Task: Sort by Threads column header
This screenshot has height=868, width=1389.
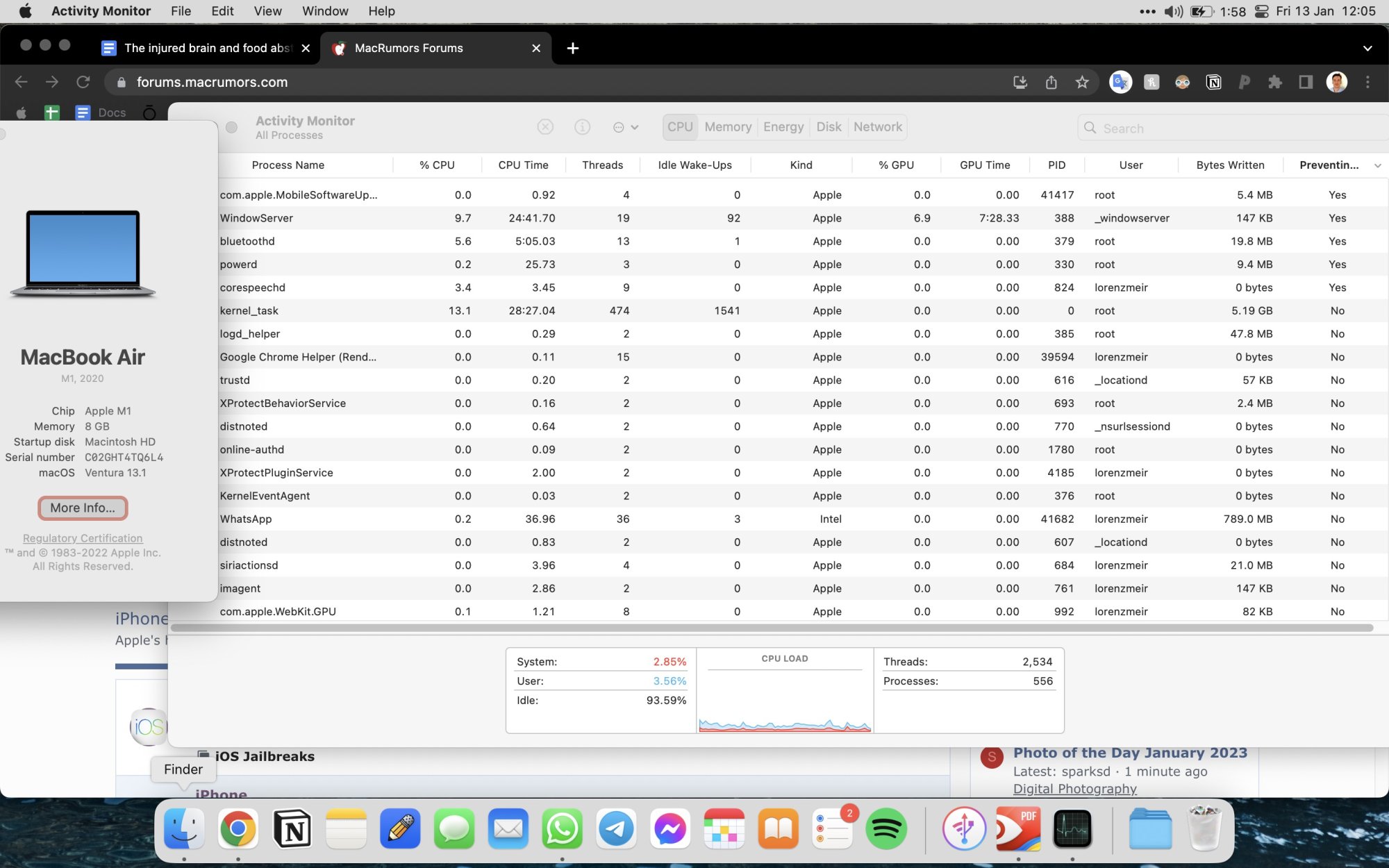Action: (x=602, y=165)
